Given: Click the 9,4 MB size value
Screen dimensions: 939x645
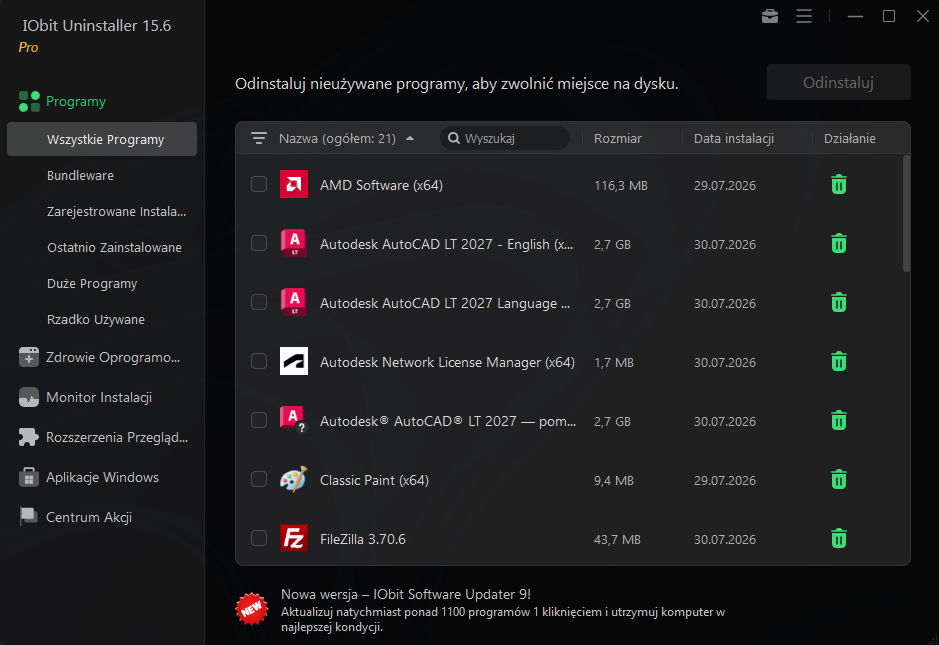Looking at the screenshot, I should click(x=613, y=480).
